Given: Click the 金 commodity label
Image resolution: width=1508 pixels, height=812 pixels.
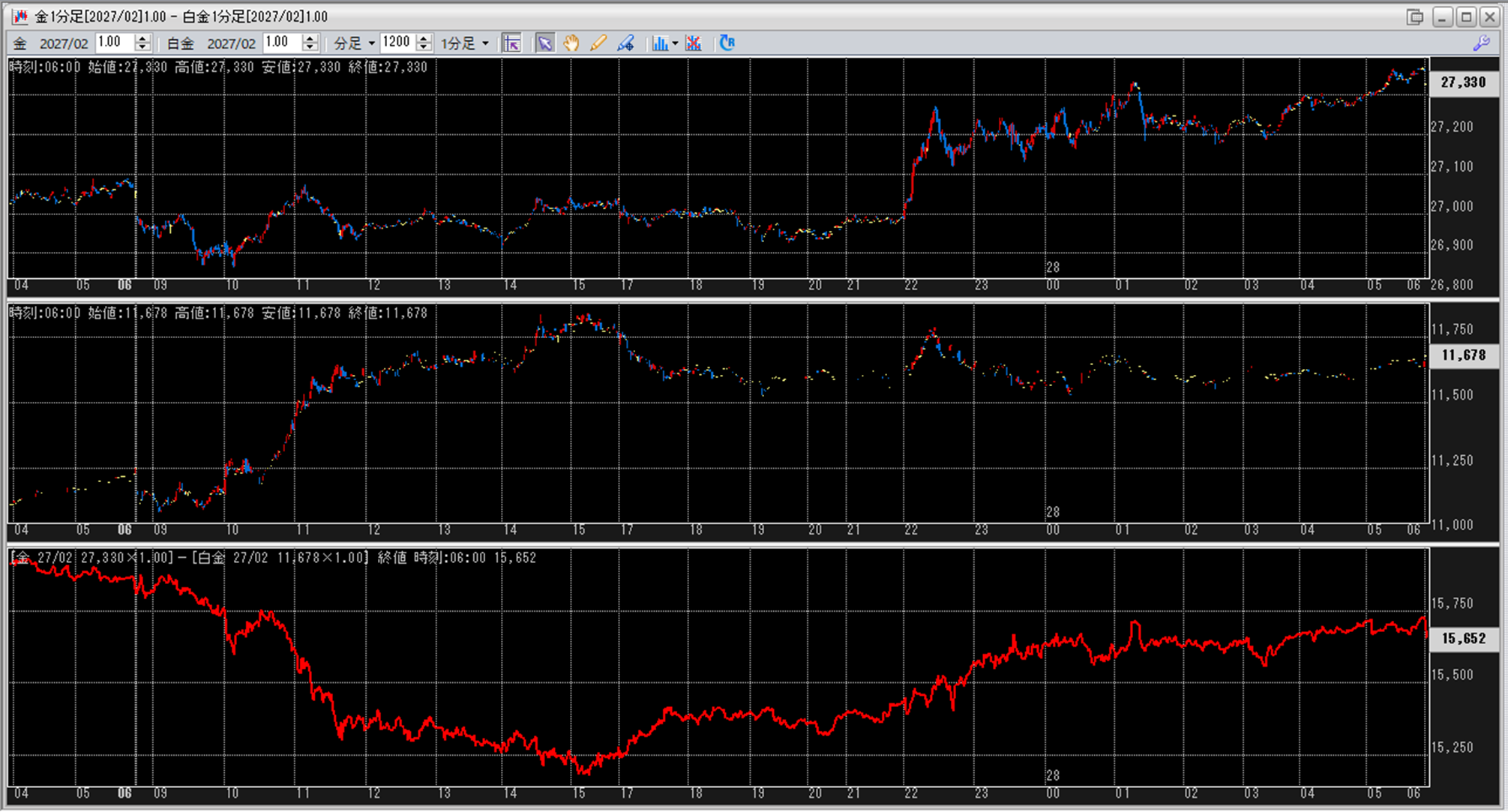Looking at the screenshot, I should coord(20,43).
